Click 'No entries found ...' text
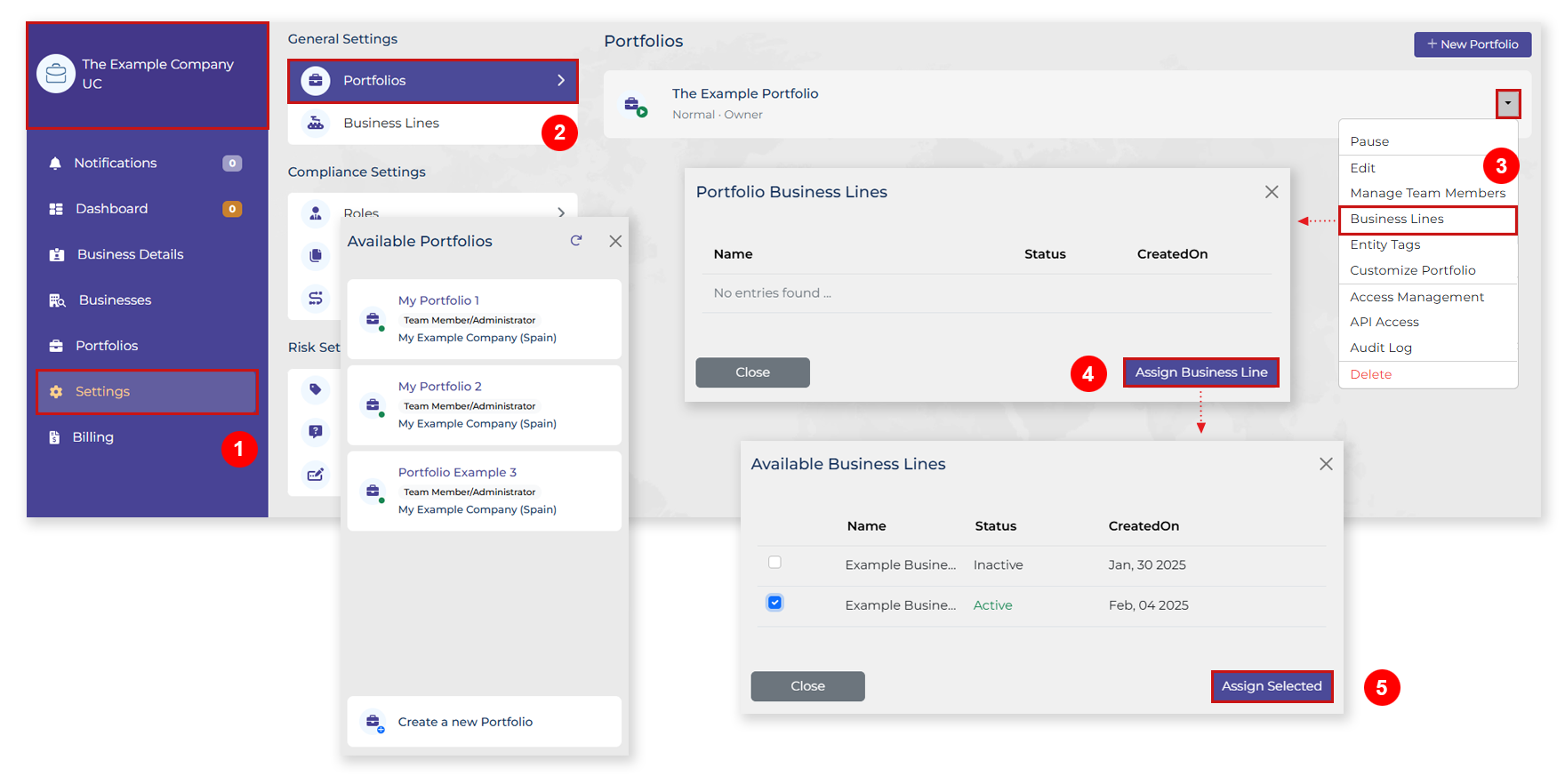 [x=772, y=293]
